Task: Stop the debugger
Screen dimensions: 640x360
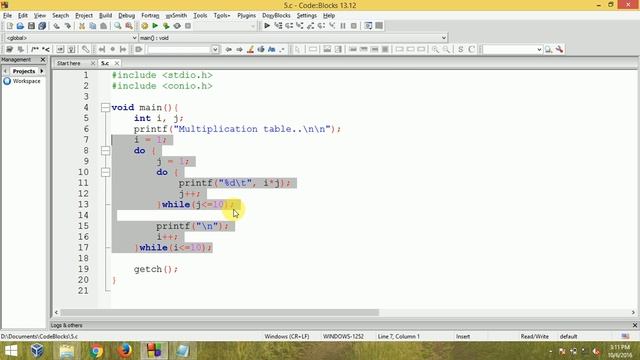Action: click(x=354, y=26)
